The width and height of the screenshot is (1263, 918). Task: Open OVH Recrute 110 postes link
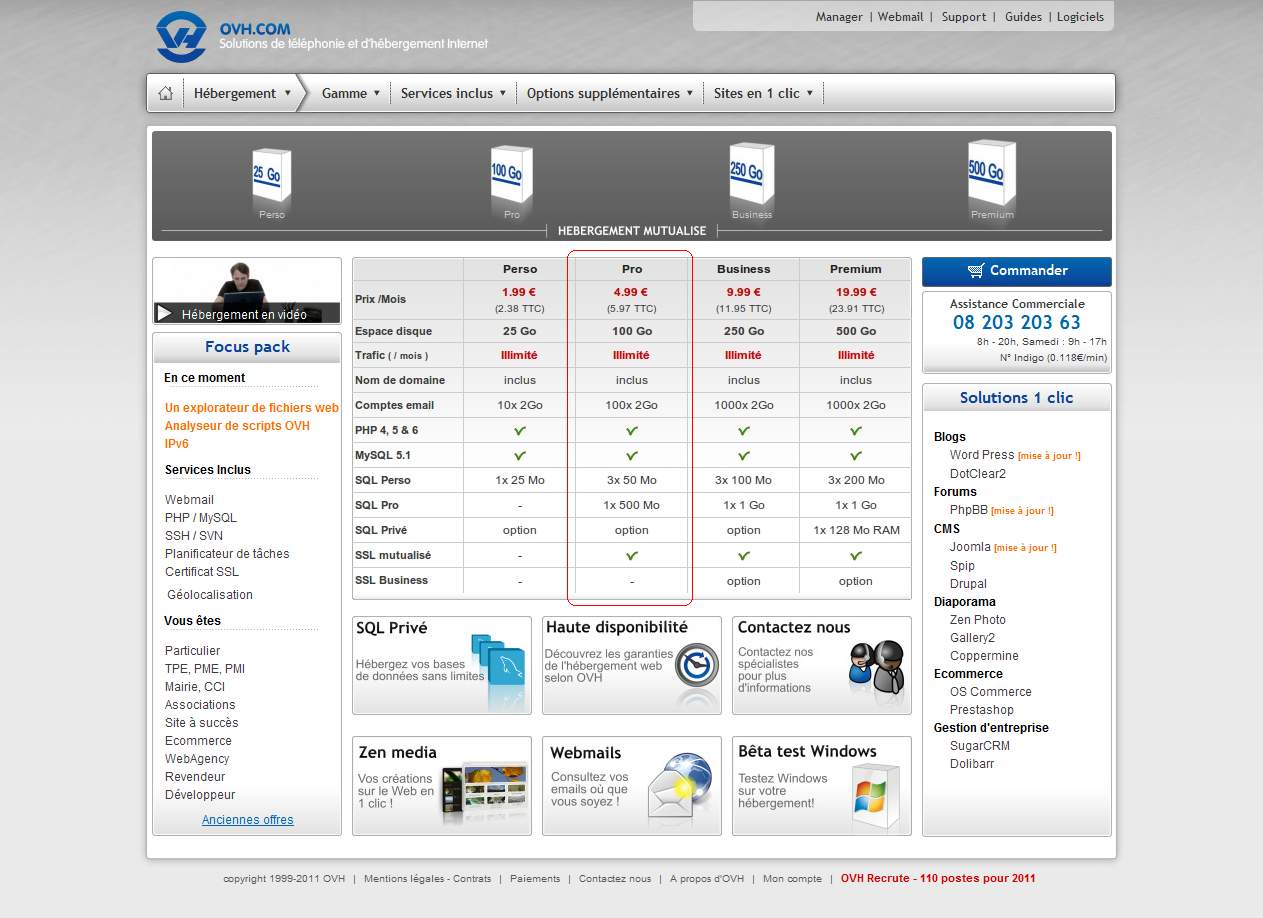point(938,879)
